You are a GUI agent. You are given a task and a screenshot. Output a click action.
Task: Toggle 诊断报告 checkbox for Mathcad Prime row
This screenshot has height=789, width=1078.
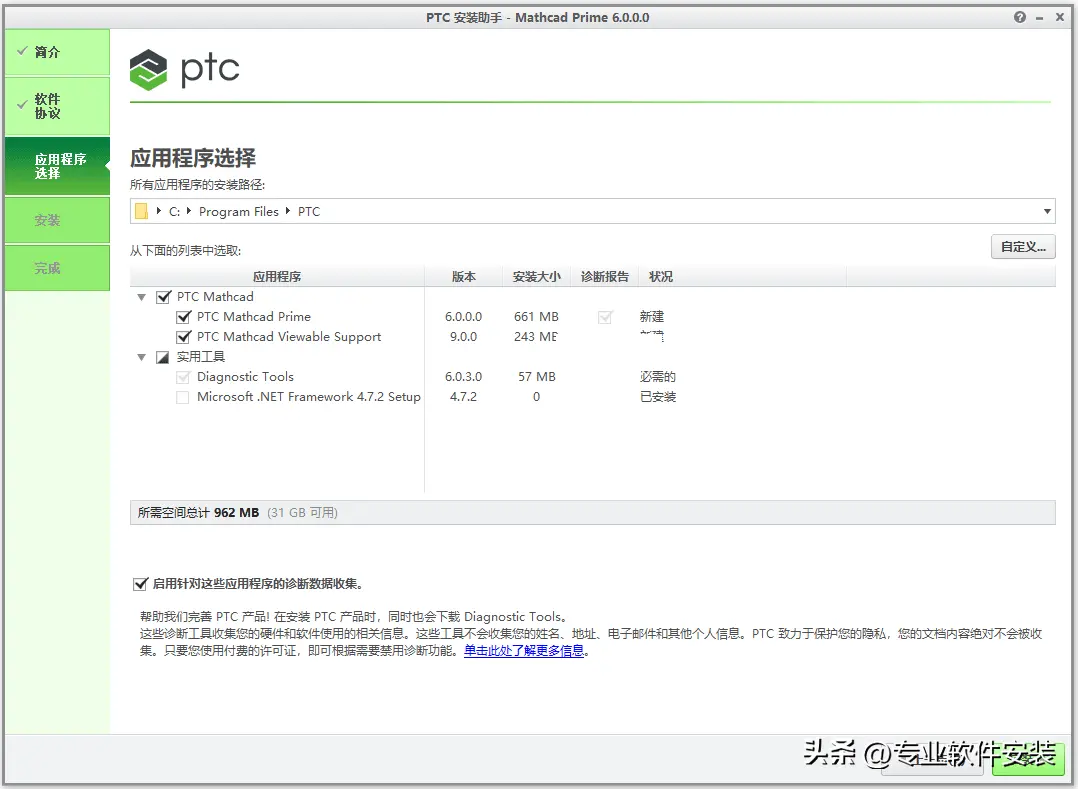[605, 317]
